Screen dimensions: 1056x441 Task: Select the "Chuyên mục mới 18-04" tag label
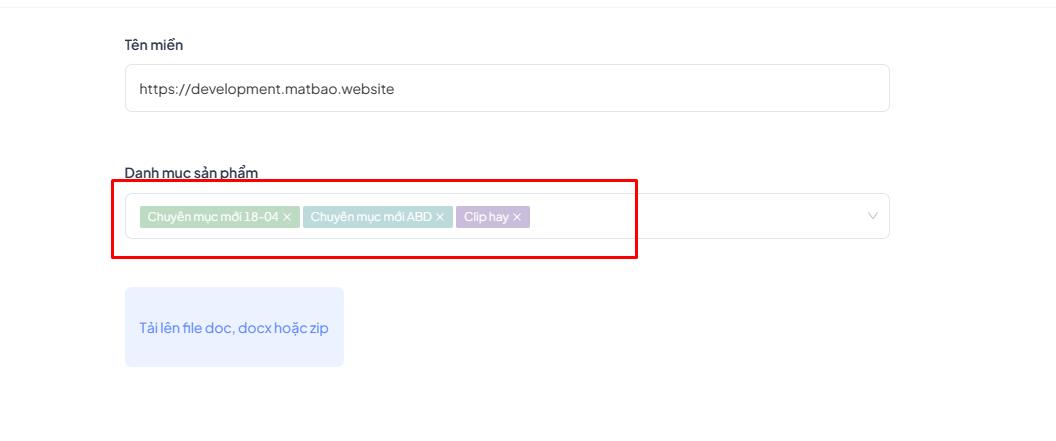point(213,217)
